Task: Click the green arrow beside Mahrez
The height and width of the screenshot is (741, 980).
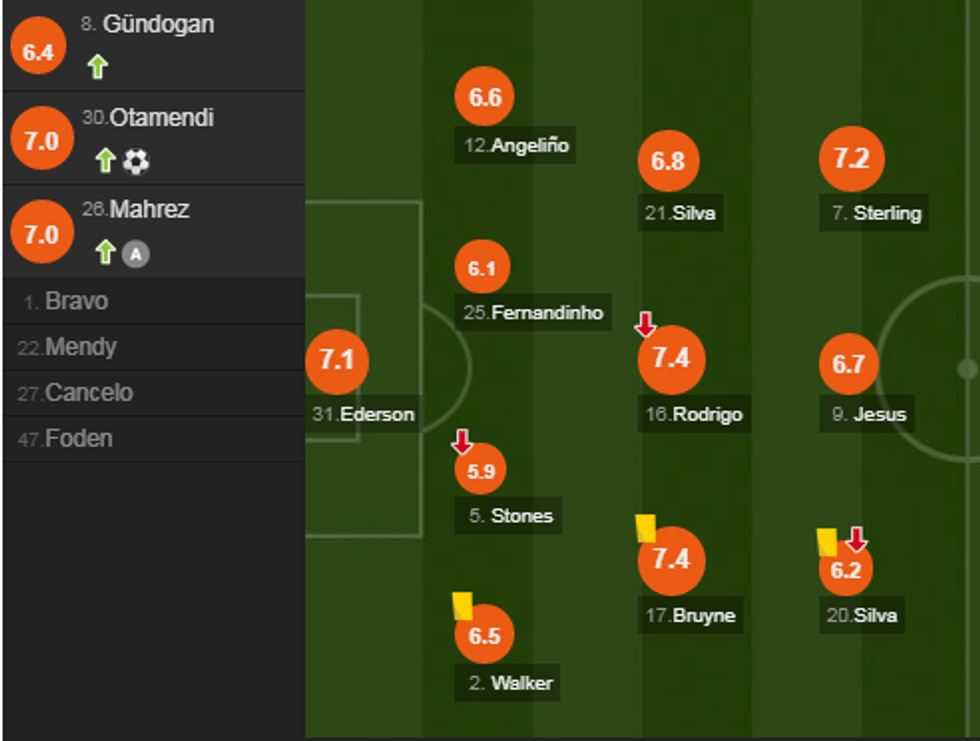Action: (x=105, y=253)
